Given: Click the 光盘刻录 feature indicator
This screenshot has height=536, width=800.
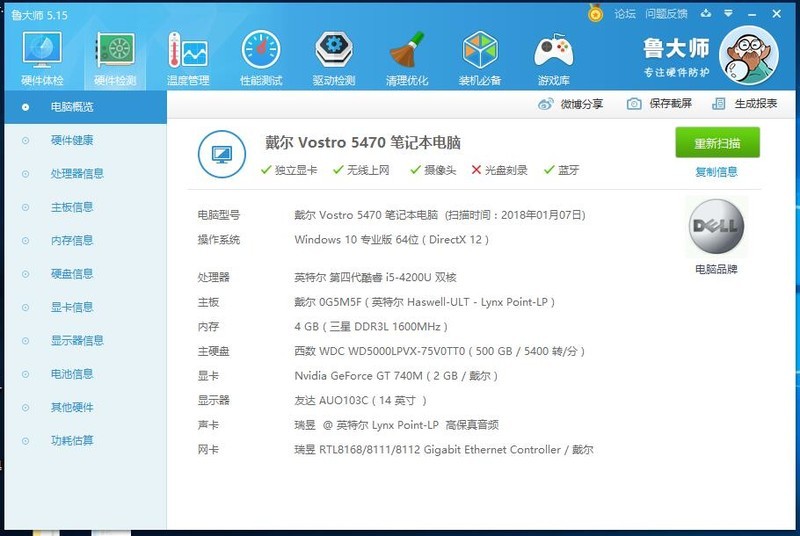Looking at the screenshot, I should 499,170.
